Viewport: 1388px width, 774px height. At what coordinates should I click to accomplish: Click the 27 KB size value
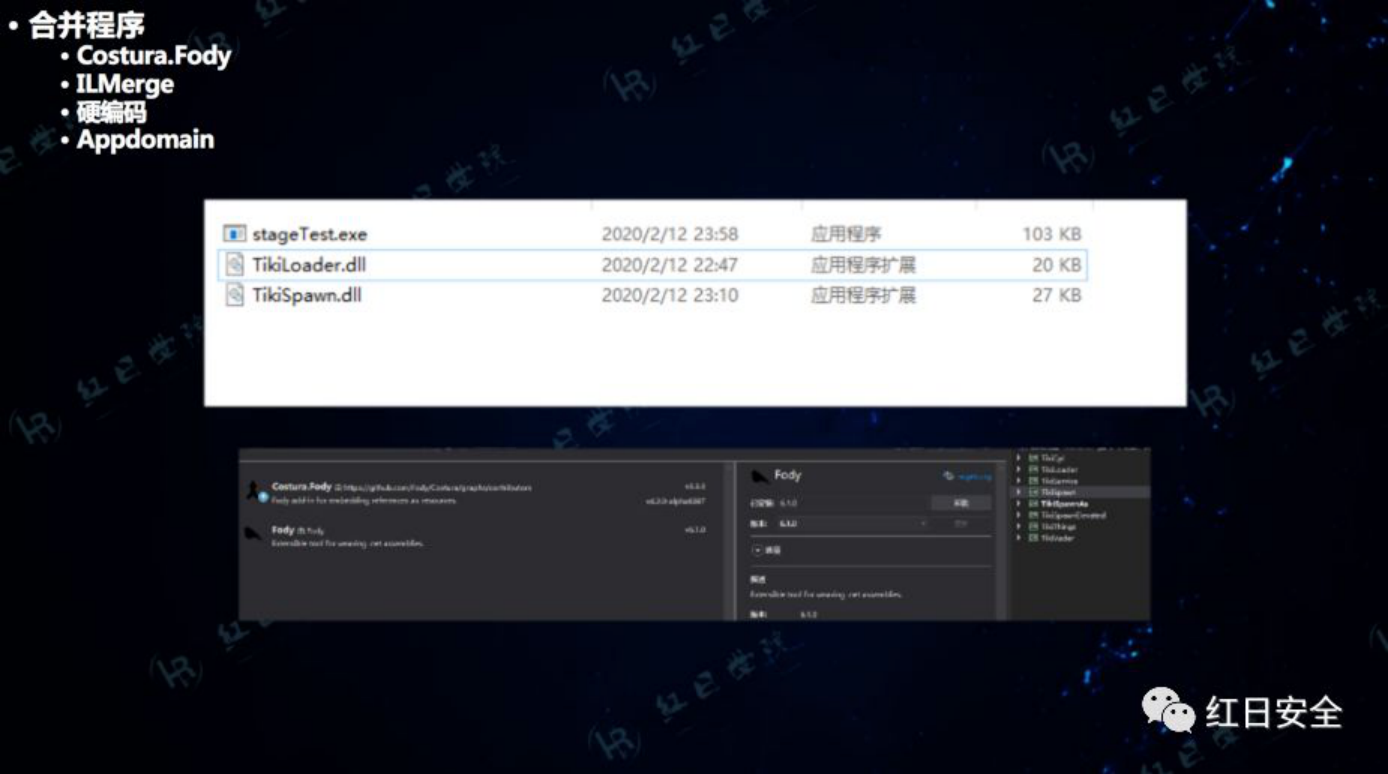pos(1056,295)
